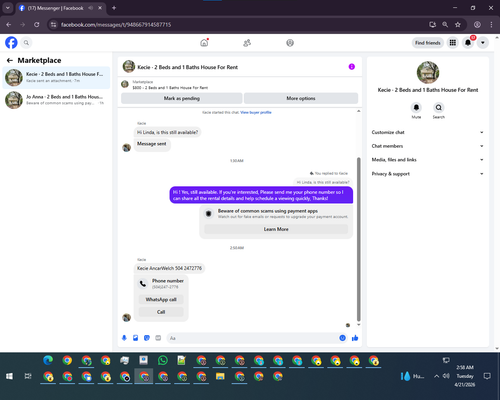Click the chat scrollbar thumb

click(x=359, y=238)
